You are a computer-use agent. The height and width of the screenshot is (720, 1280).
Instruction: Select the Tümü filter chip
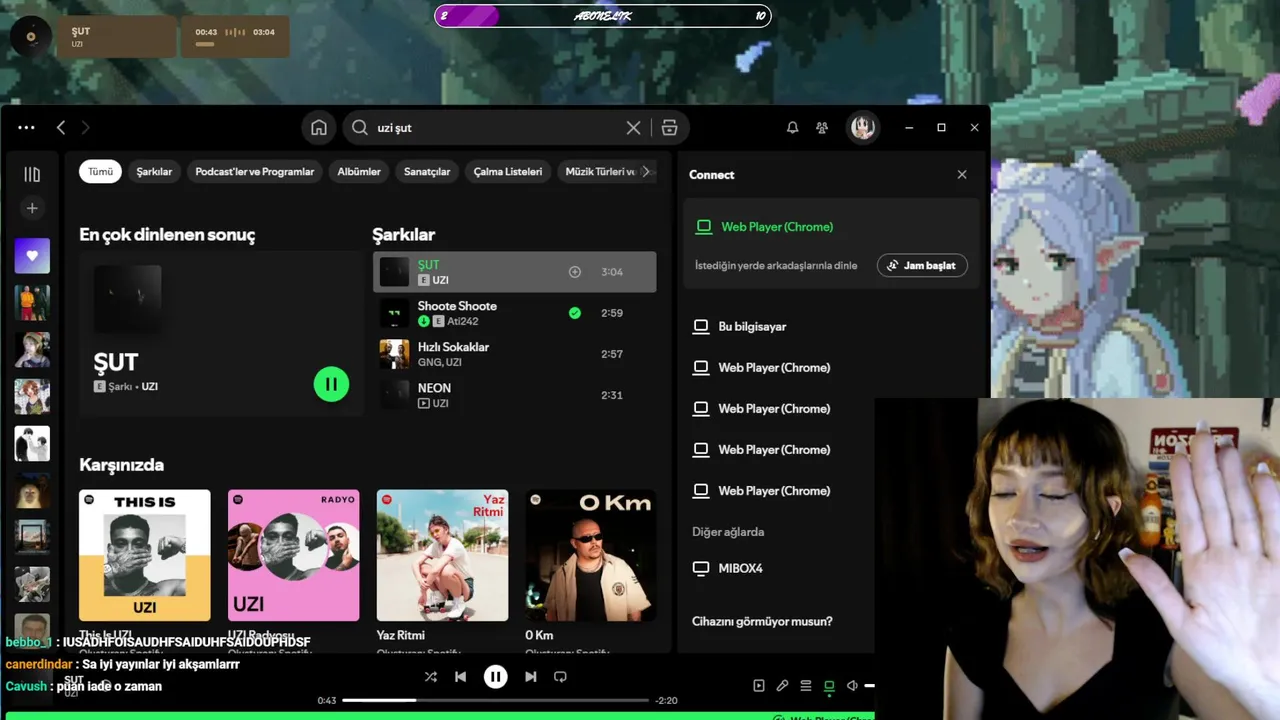coord(100,172)
